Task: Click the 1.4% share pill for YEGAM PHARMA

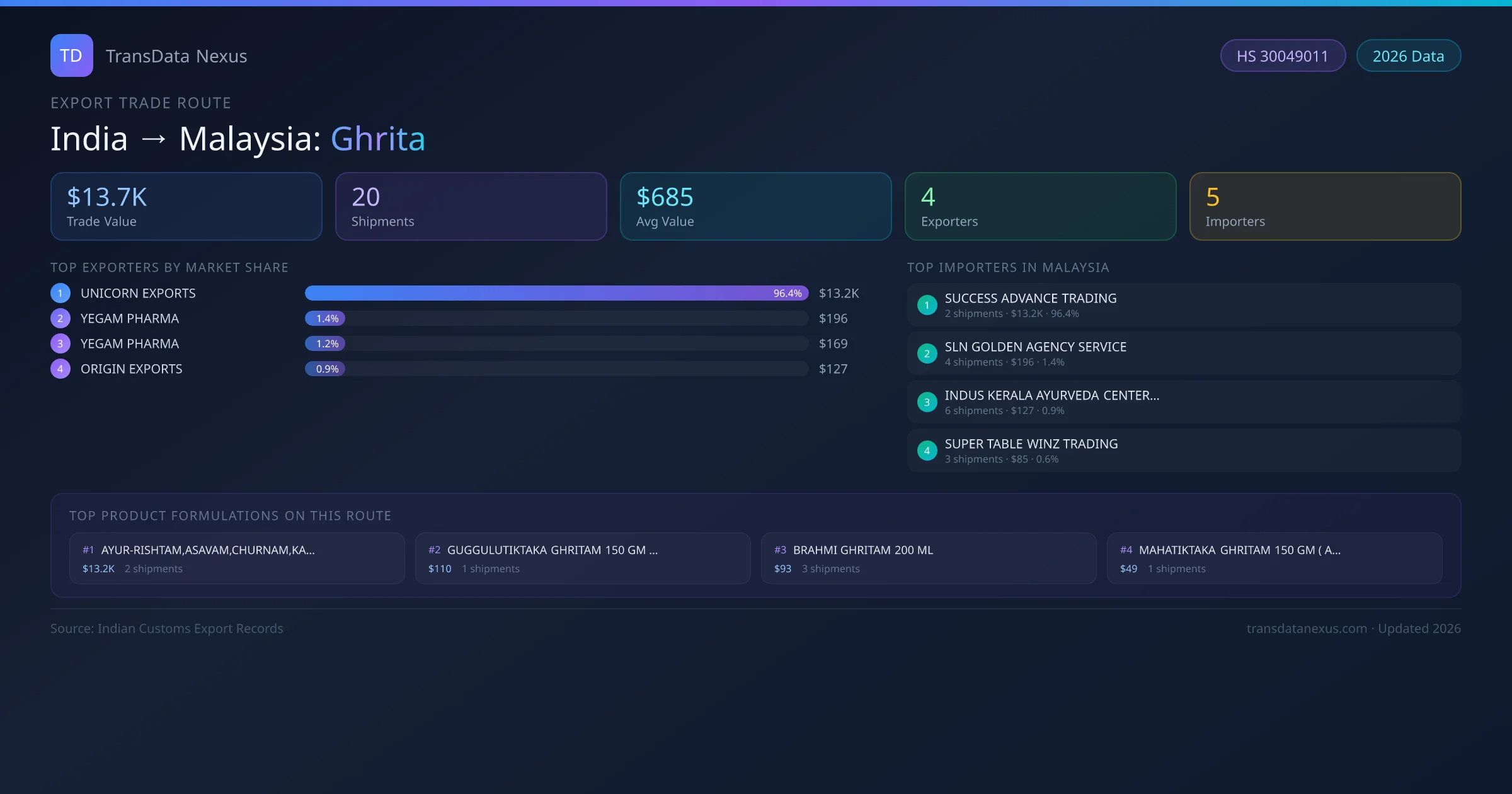Action: 325,318
